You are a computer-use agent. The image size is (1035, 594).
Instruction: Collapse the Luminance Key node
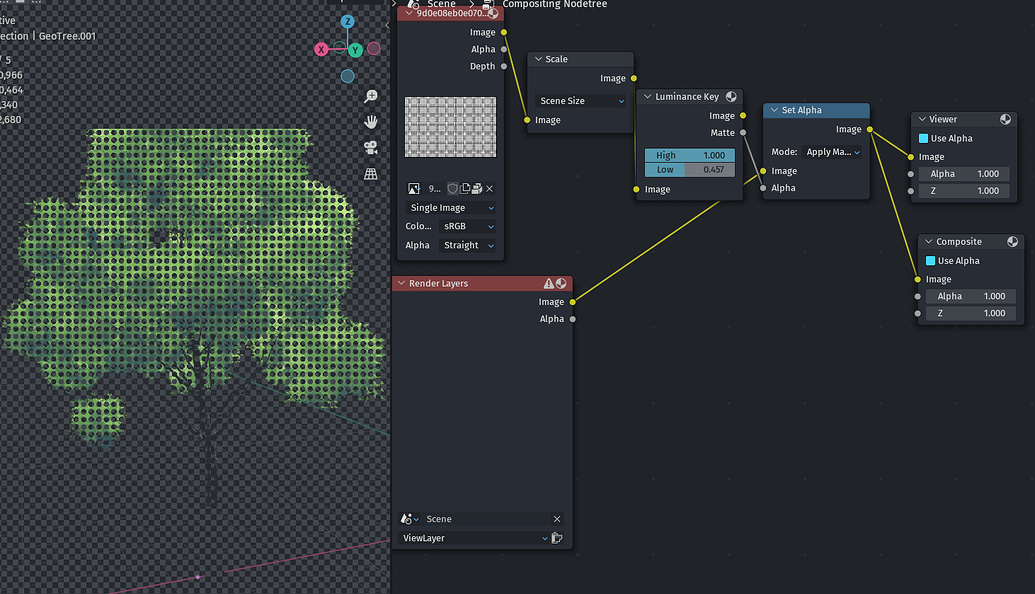[648, 96]
